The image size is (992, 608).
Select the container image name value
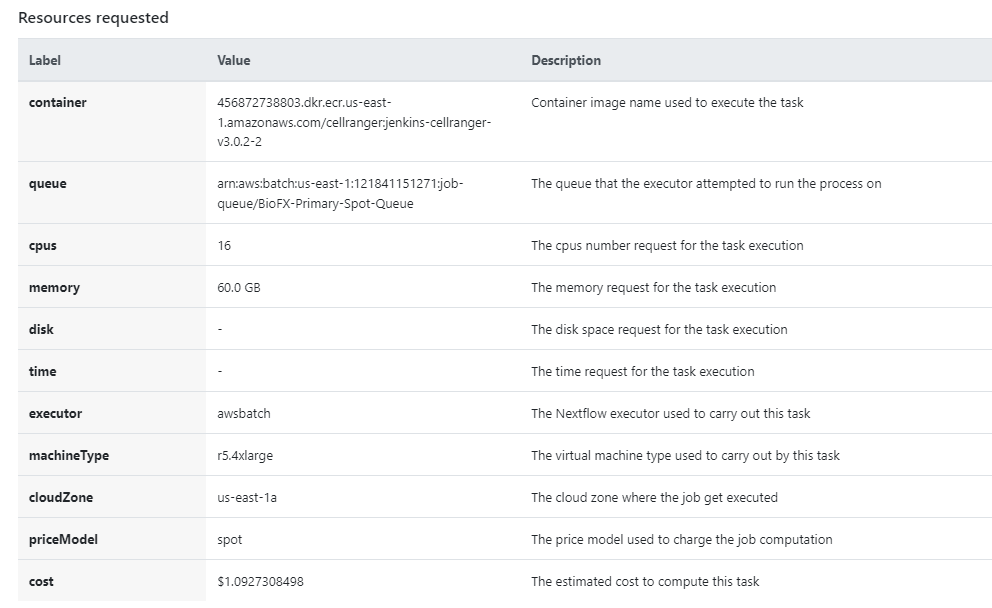click(x=354, y=122)
